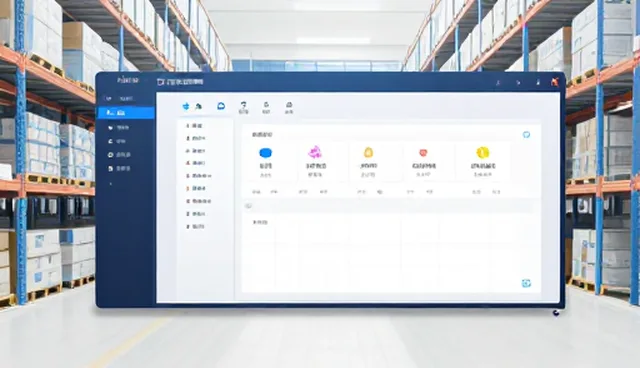The image size is (640, 368).
Task: Click the red card icon
Action: (x=423, y=153)
